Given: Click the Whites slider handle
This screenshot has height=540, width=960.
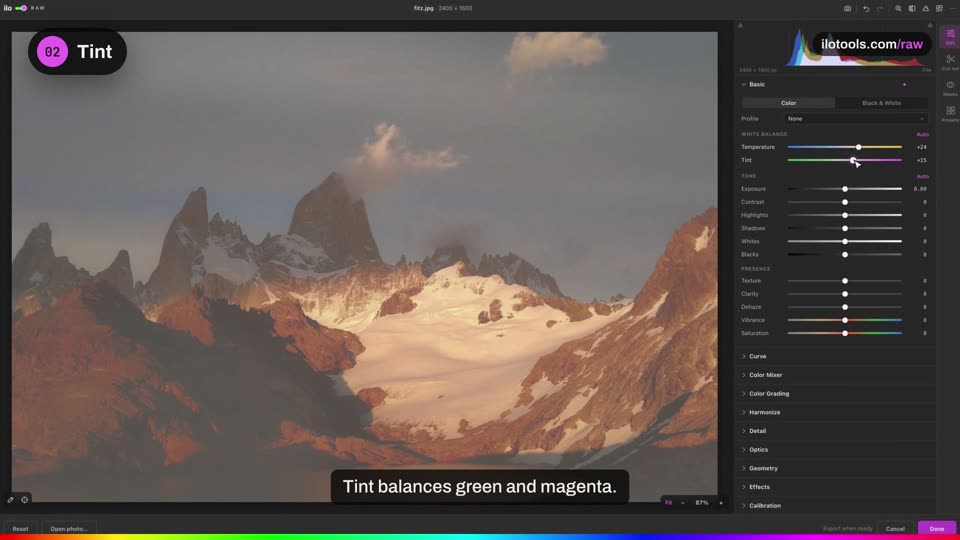Looking at the screenshot, I should pos(845,241).
